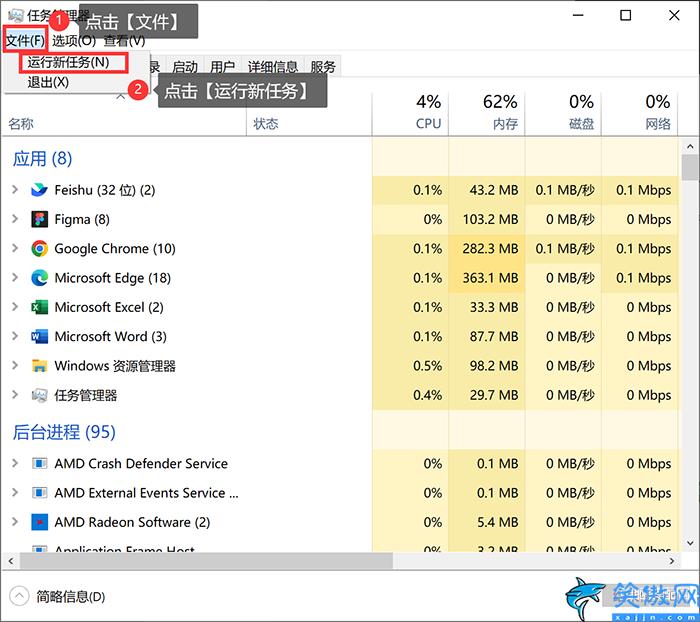Switch to the 详细信息 tab
Image resolution: width=700 pixels, height=622 pixels.
(273, 67)
